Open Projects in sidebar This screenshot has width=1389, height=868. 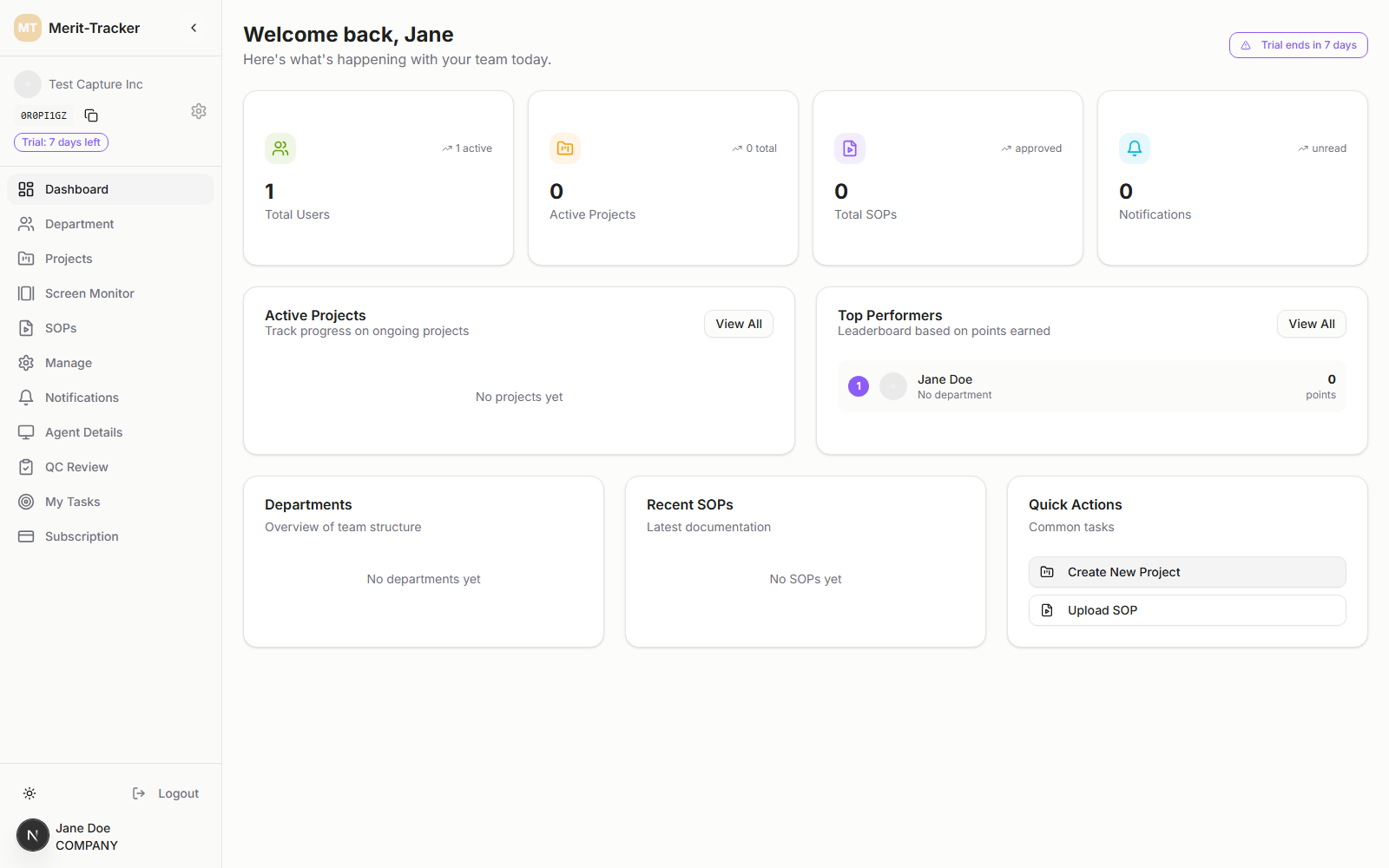click(110, 259)
